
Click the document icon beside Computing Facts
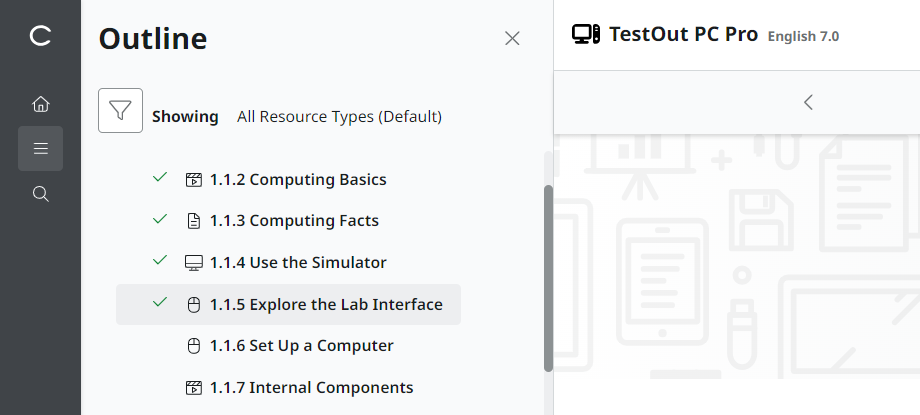194,221
